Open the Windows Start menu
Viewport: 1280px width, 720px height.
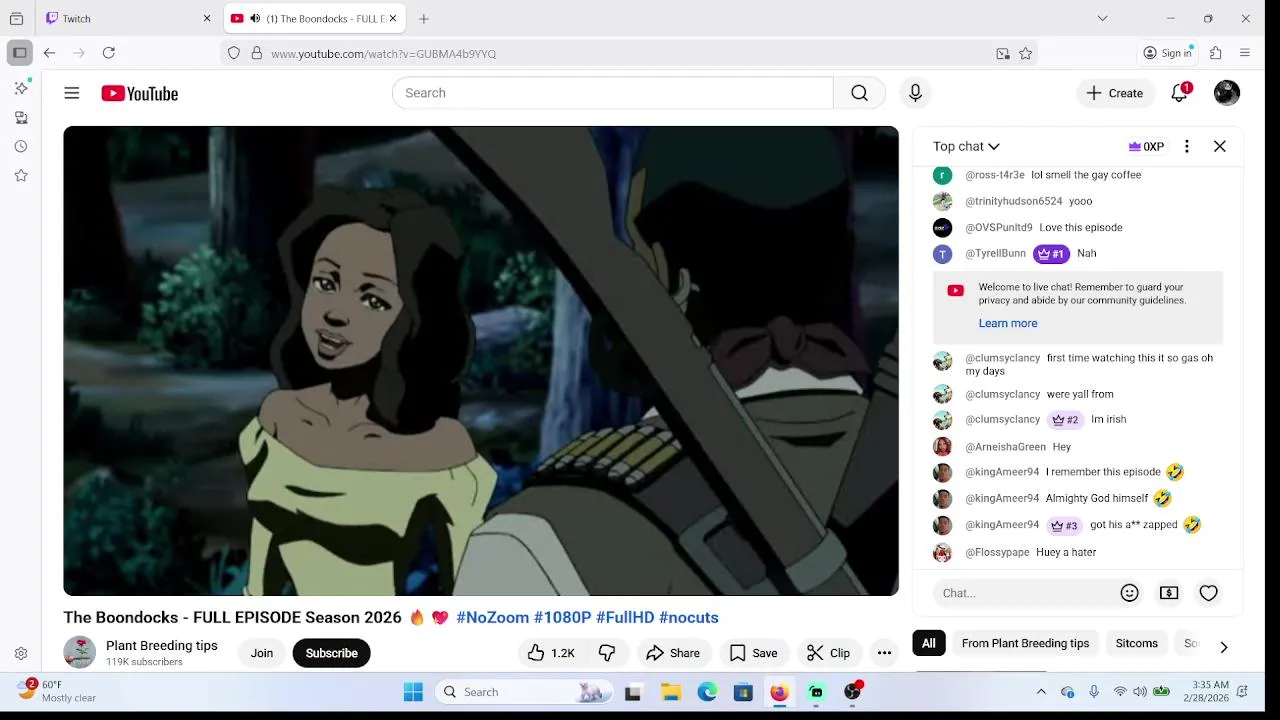(x=413, y=692)
